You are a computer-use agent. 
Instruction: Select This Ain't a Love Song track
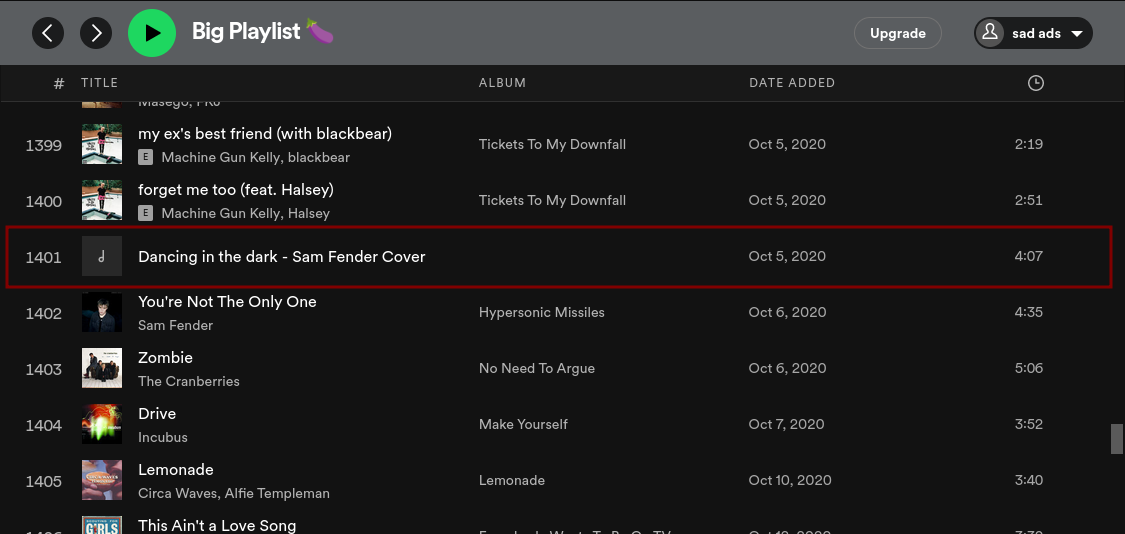(217, 526)
